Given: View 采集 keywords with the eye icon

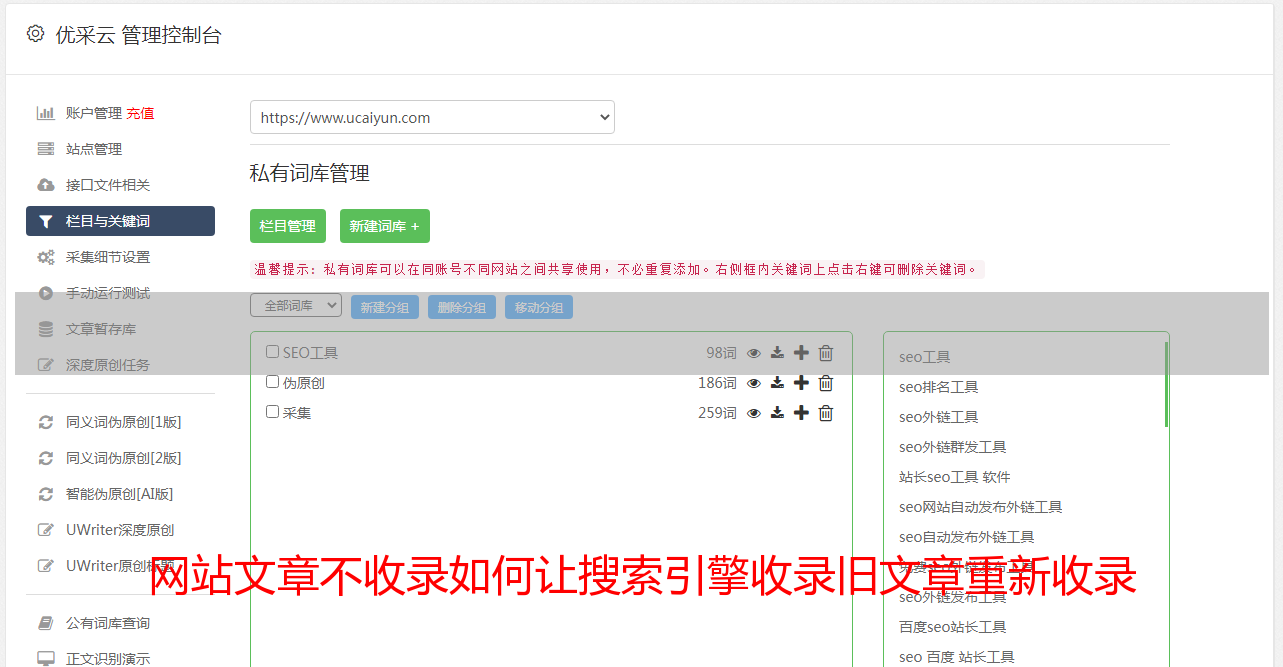Looking at the screenshot, I should pos(754,413).
